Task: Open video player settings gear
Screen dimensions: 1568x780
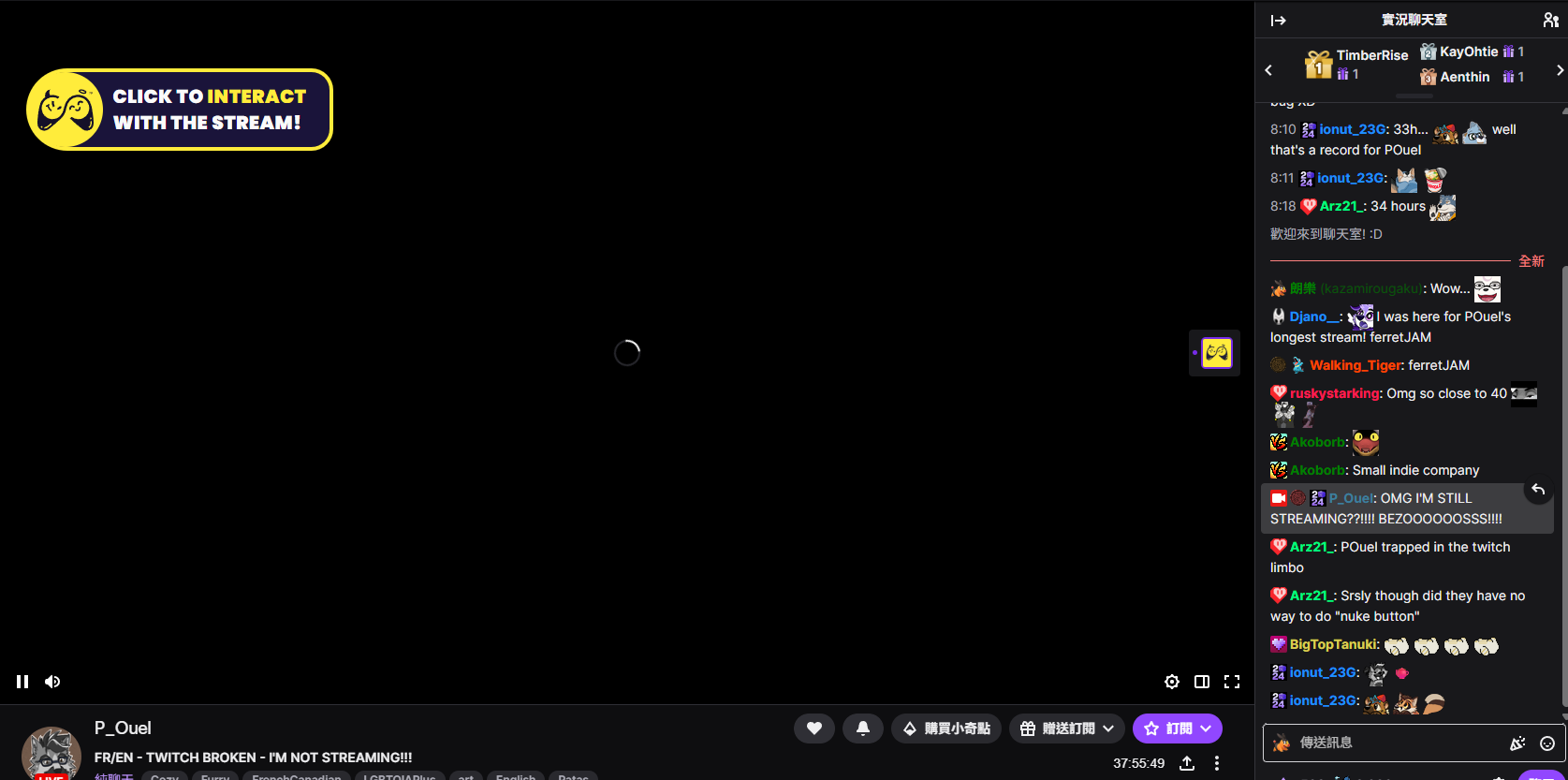Action: tap(1171, 682)
